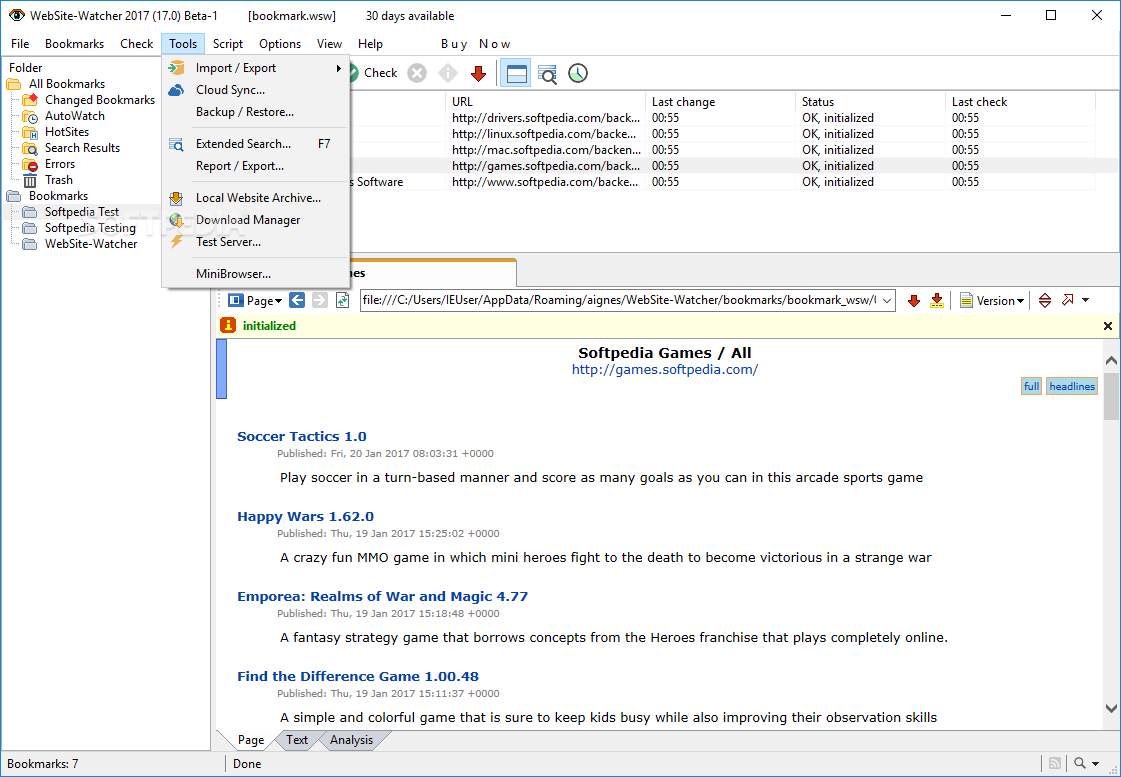
Task: Open Happy Wars 1.62.0 article link
Action: [x=305, y=517]
